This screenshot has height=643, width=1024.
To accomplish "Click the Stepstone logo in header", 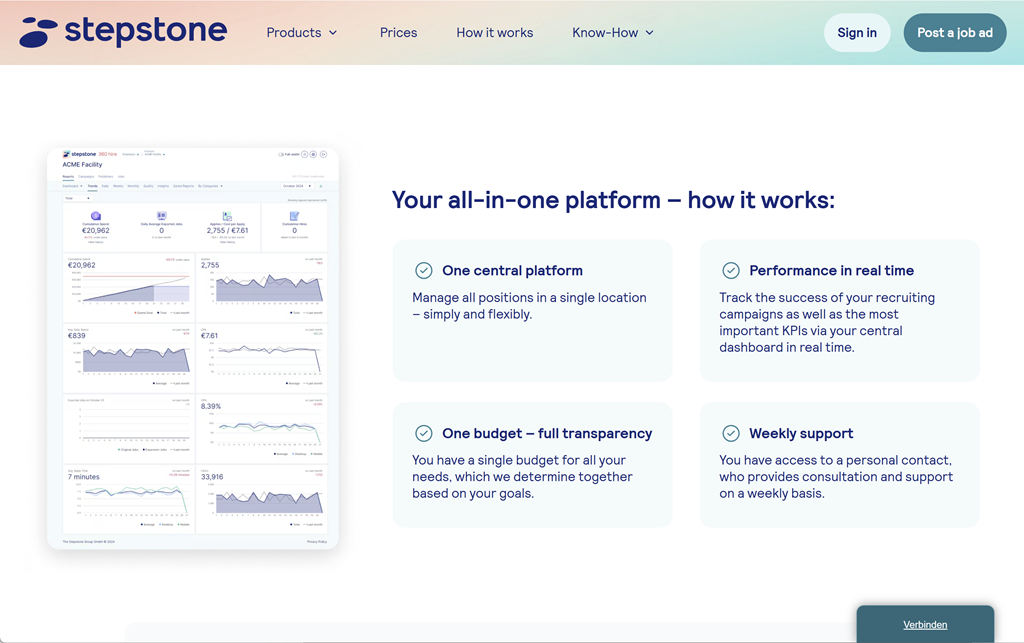I will (123, 32).
